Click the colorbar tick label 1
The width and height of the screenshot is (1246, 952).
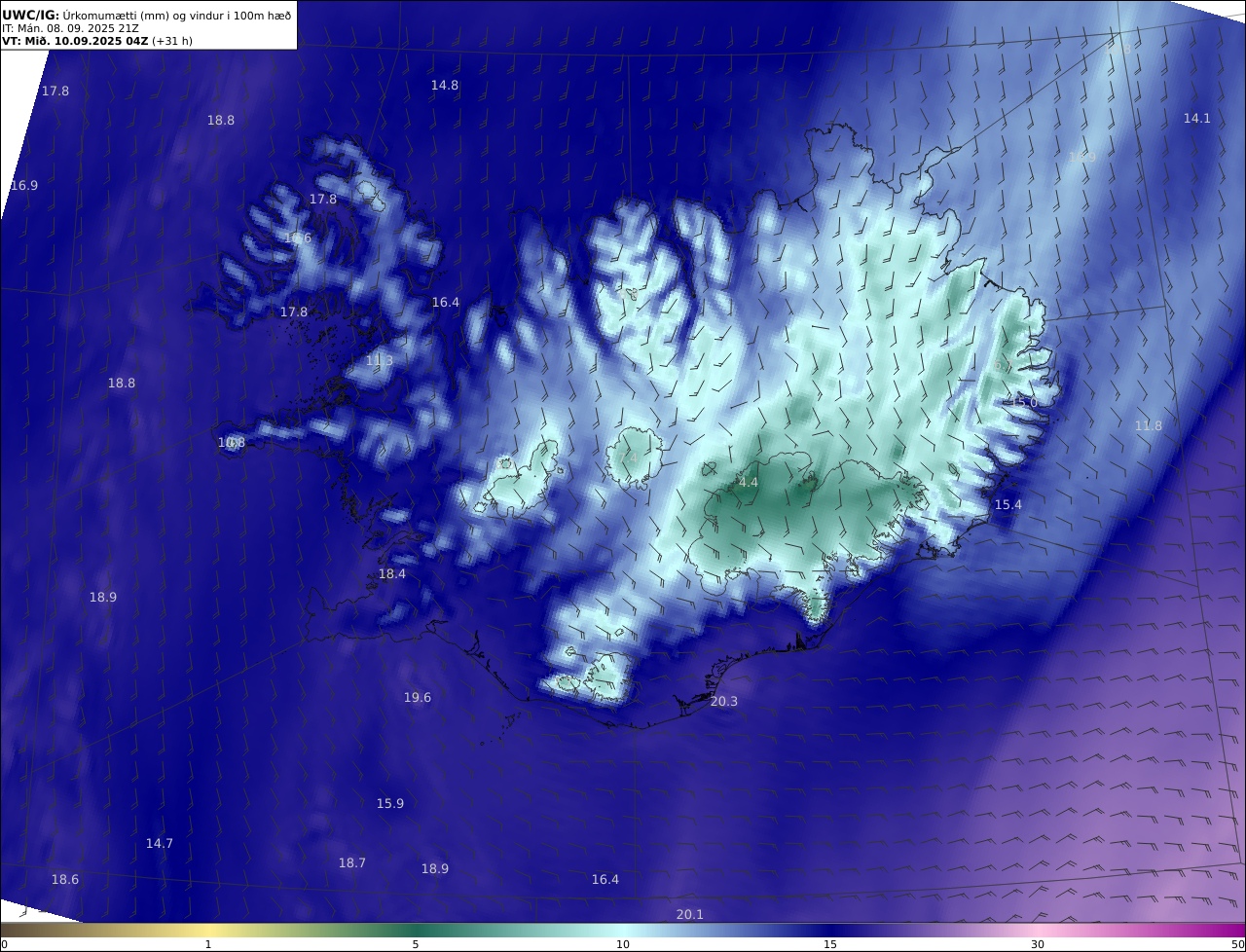click(208, 944)
